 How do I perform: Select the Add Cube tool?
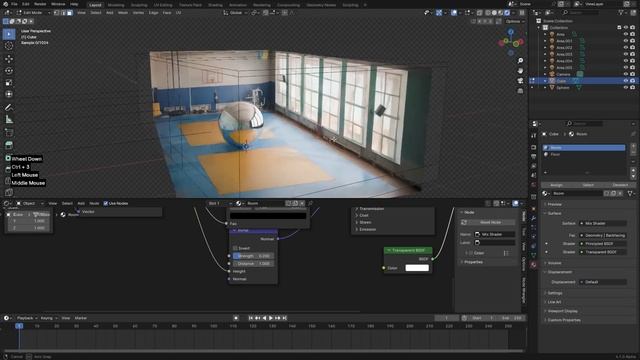click(x=9, y=133)
